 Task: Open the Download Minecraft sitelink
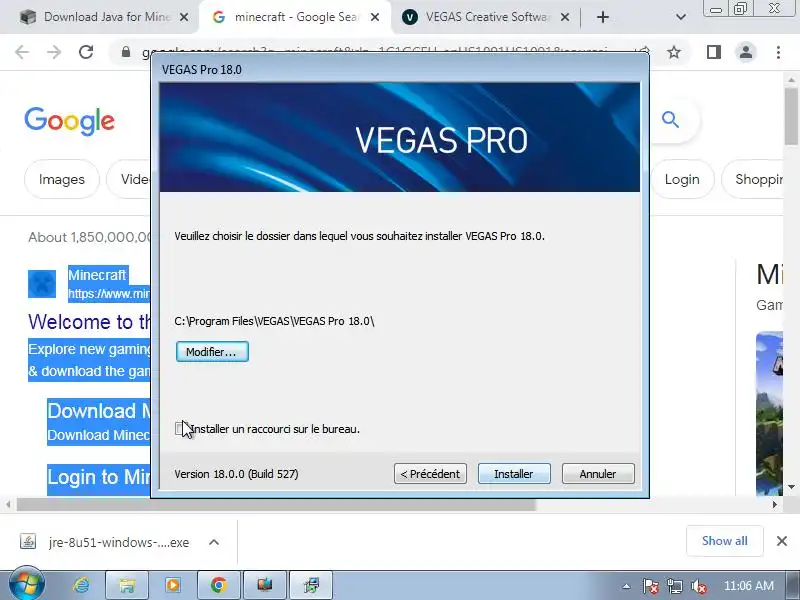(99, 411)
